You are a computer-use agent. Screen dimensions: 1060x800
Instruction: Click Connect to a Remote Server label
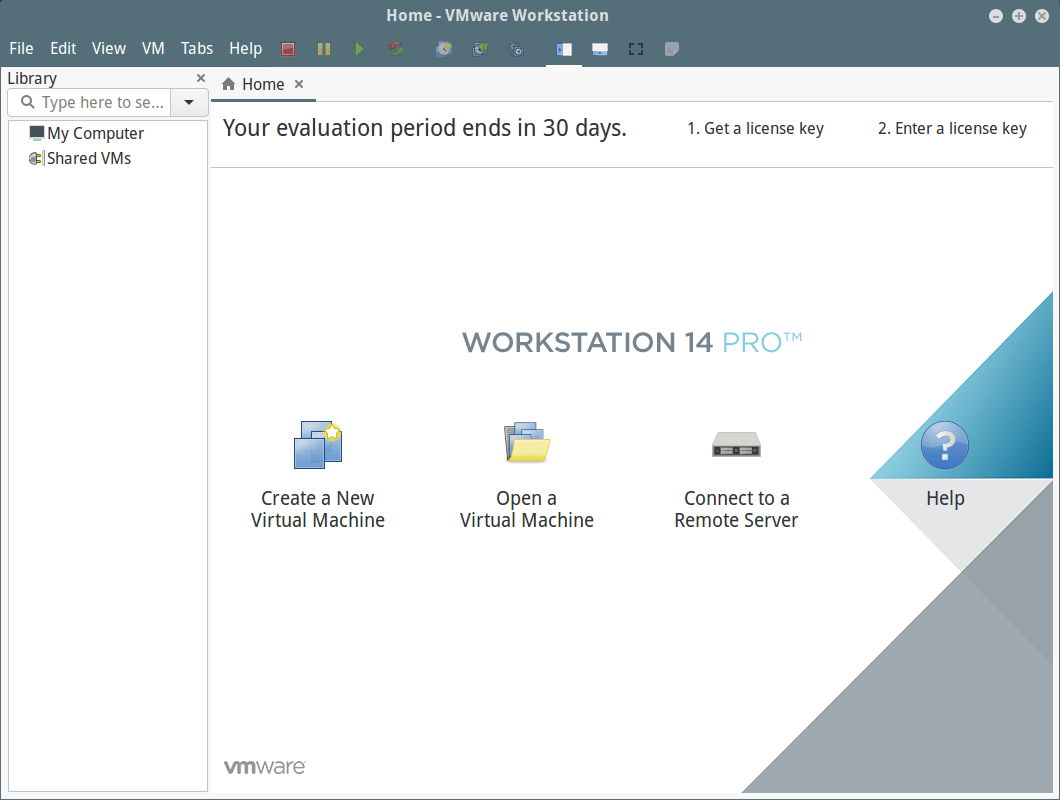[736, 509]
